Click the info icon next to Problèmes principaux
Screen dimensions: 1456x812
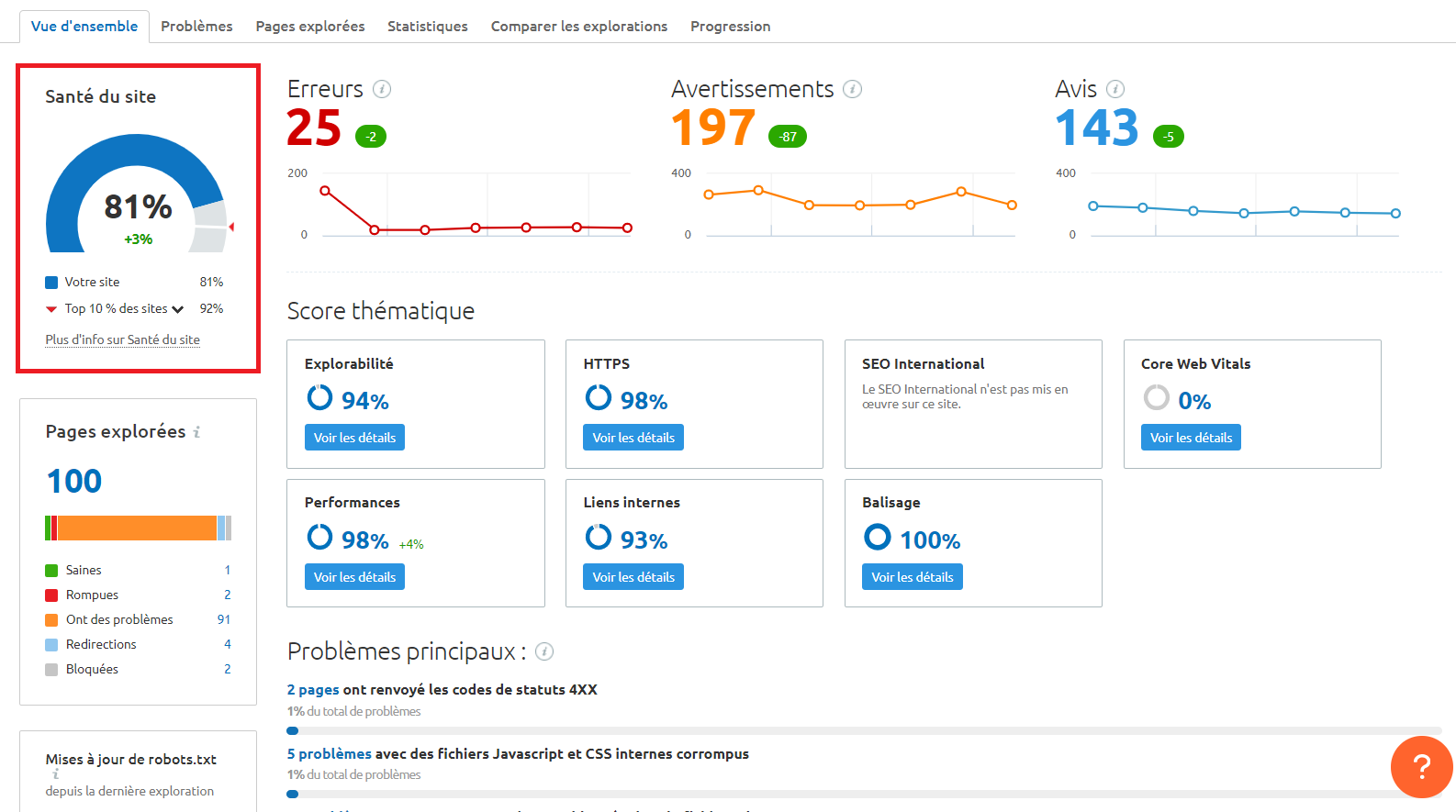click(x=544, y=651)
